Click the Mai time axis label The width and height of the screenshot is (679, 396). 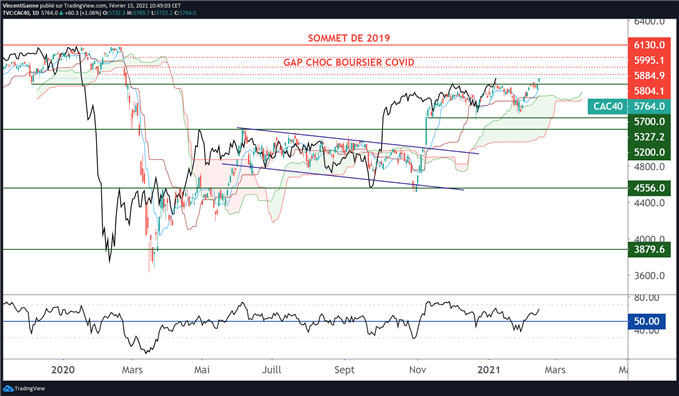click(202, 370)
